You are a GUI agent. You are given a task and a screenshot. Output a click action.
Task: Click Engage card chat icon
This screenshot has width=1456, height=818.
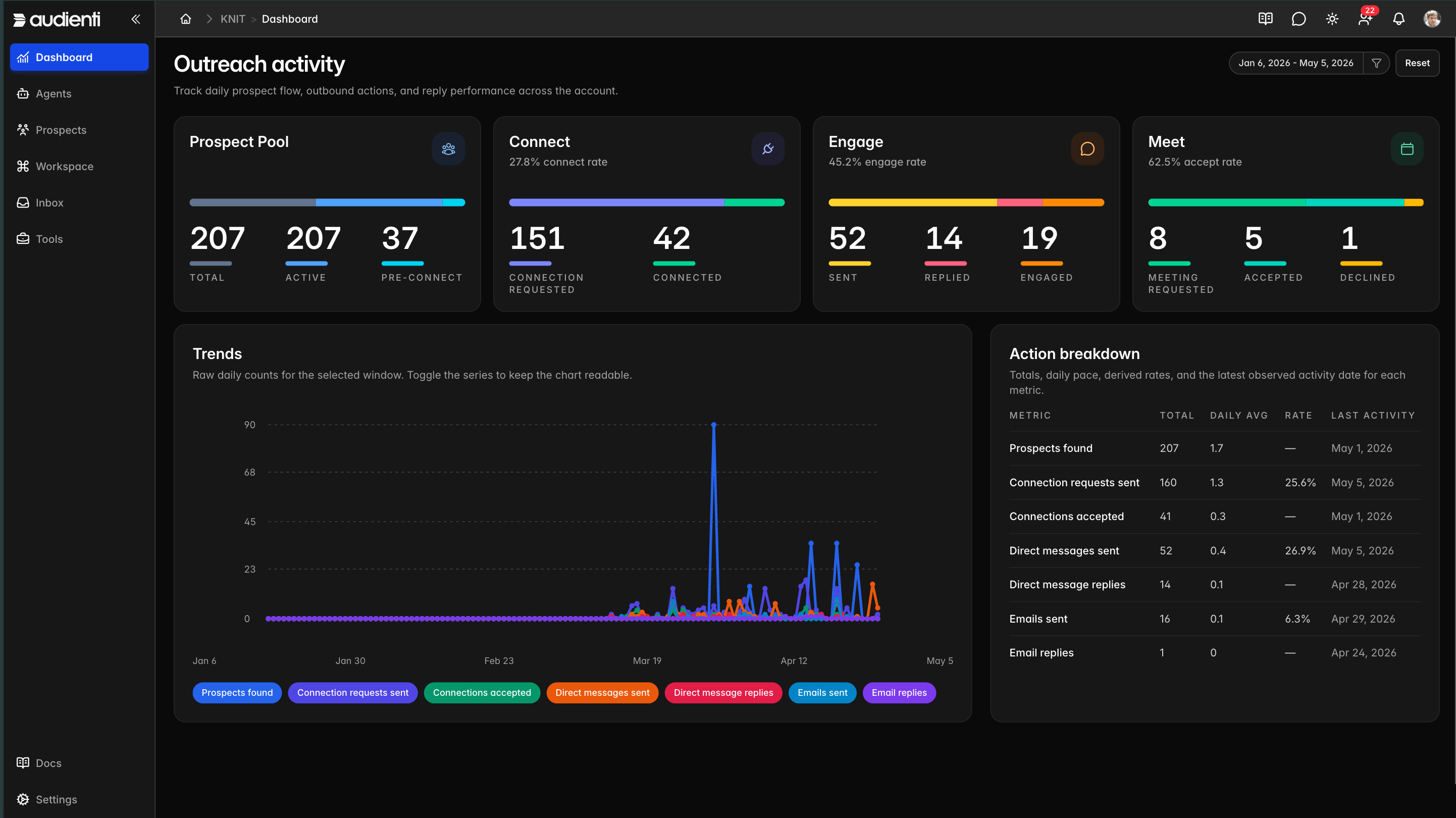point(1087,148)
